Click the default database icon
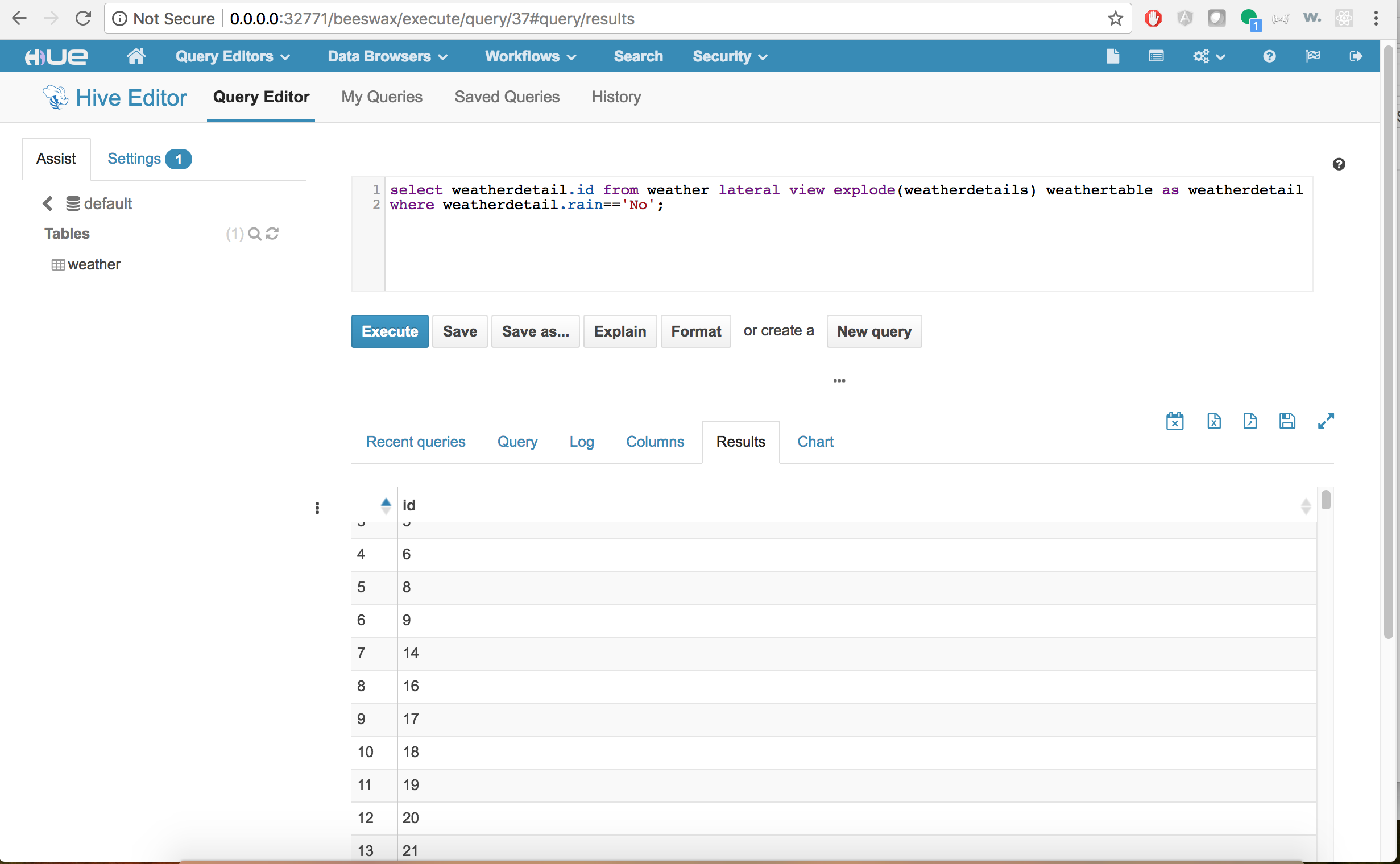 73,203
